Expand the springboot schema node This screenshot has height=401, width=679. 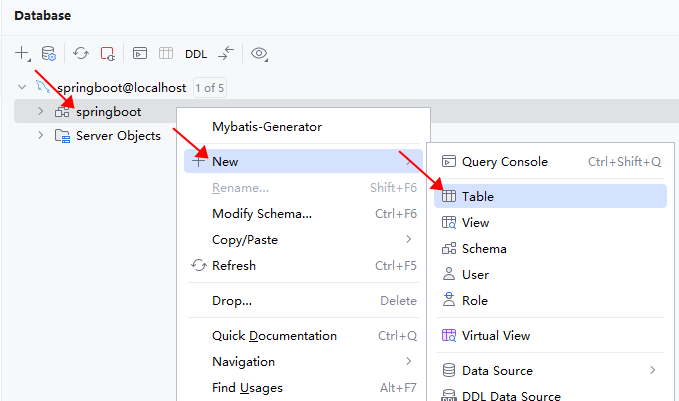tap(40, 111)
